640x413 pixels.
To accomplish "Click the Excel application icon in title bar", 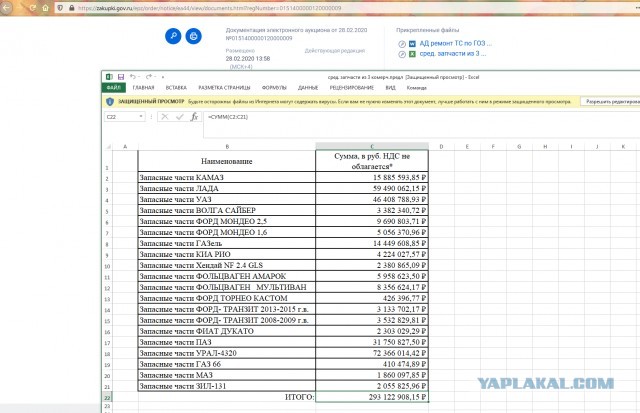I will coord(109,77).
